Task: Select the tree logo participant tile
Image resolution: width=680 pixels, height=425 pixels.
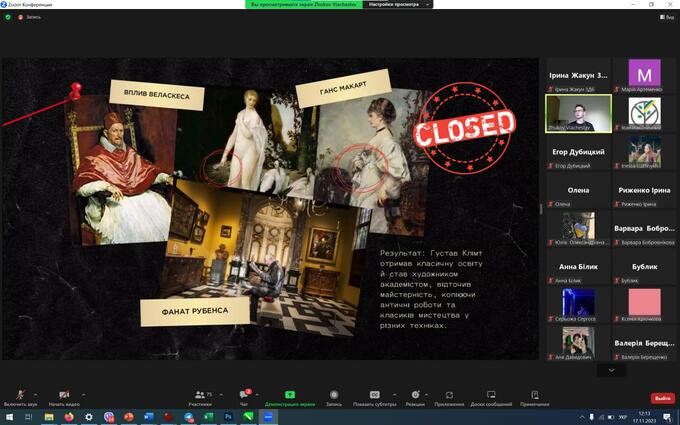Action: tap(644, 114)
